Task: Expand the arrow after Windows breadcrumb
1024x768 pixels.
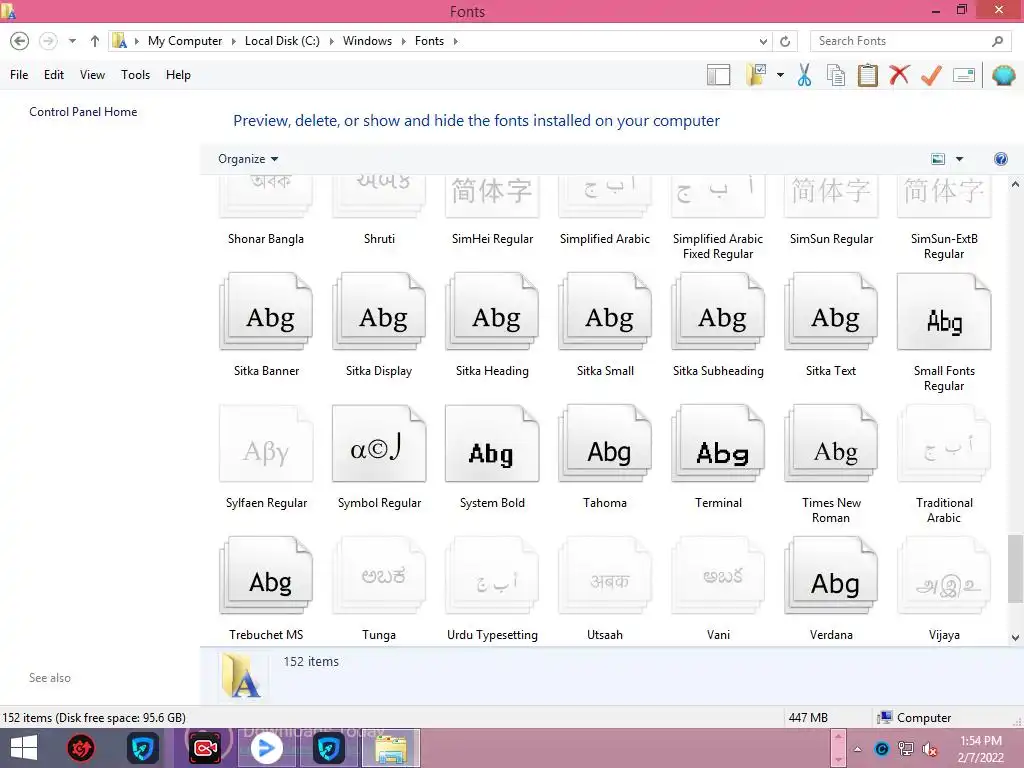Action: click(x=403, y=41)
